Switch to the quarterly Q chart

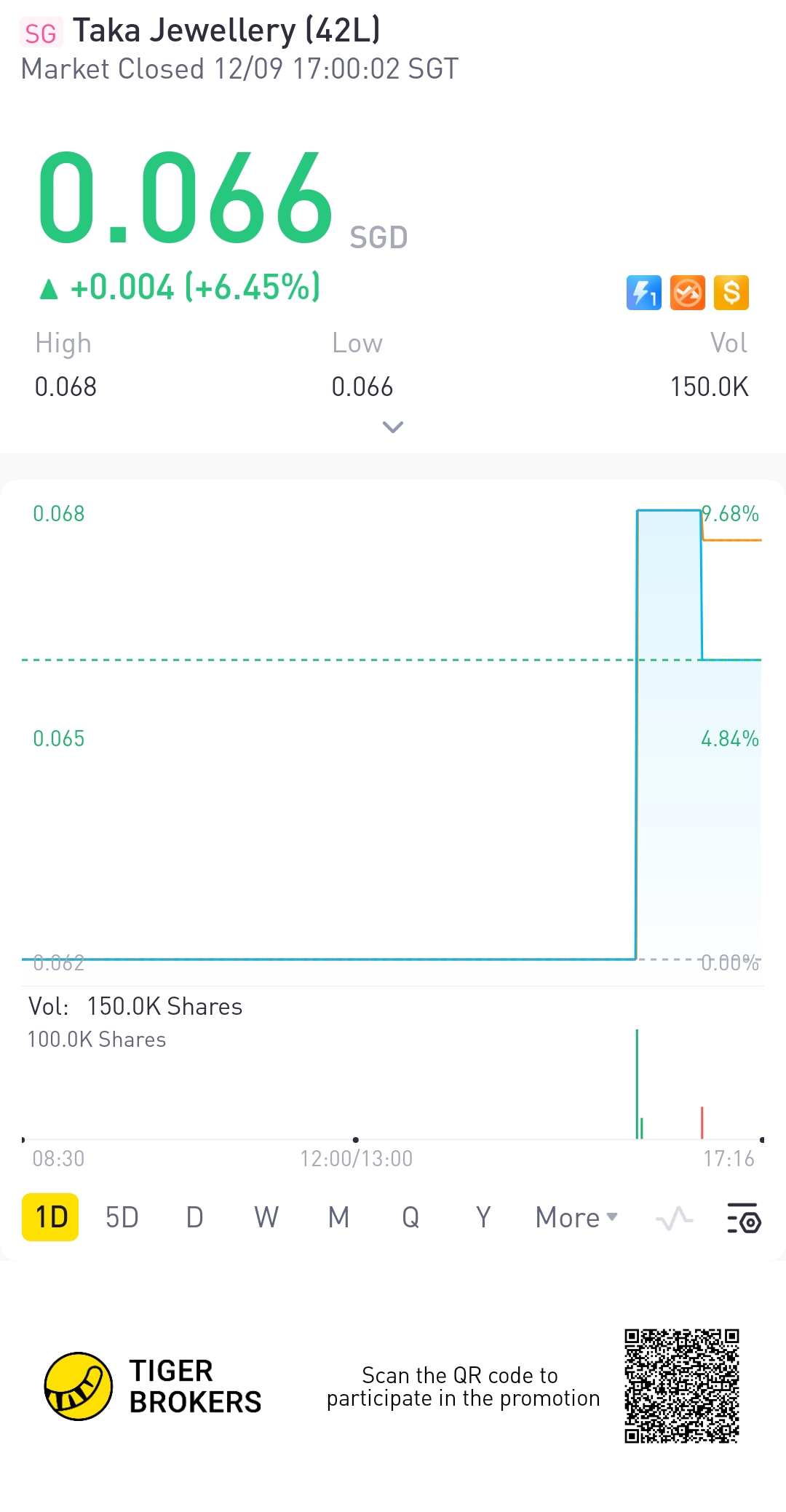pyautogui.click(x=410, y=1217)
